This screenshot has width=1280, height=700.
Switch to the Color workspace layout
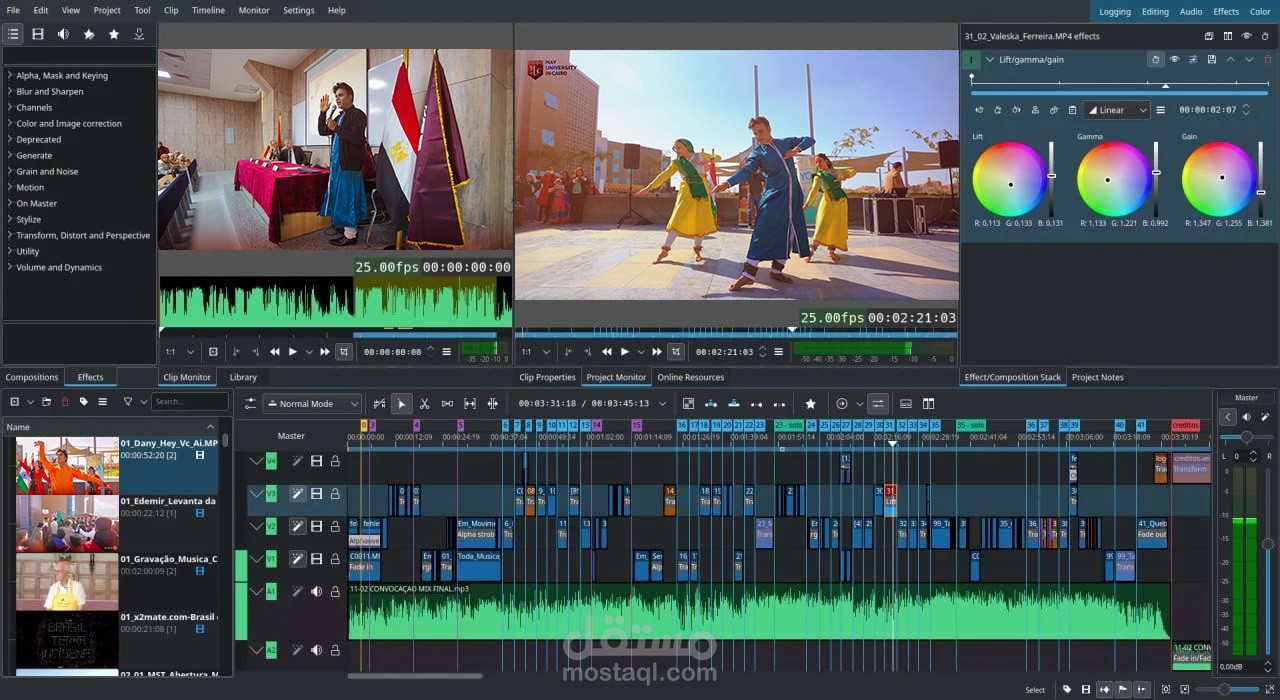click(1259, 12)
